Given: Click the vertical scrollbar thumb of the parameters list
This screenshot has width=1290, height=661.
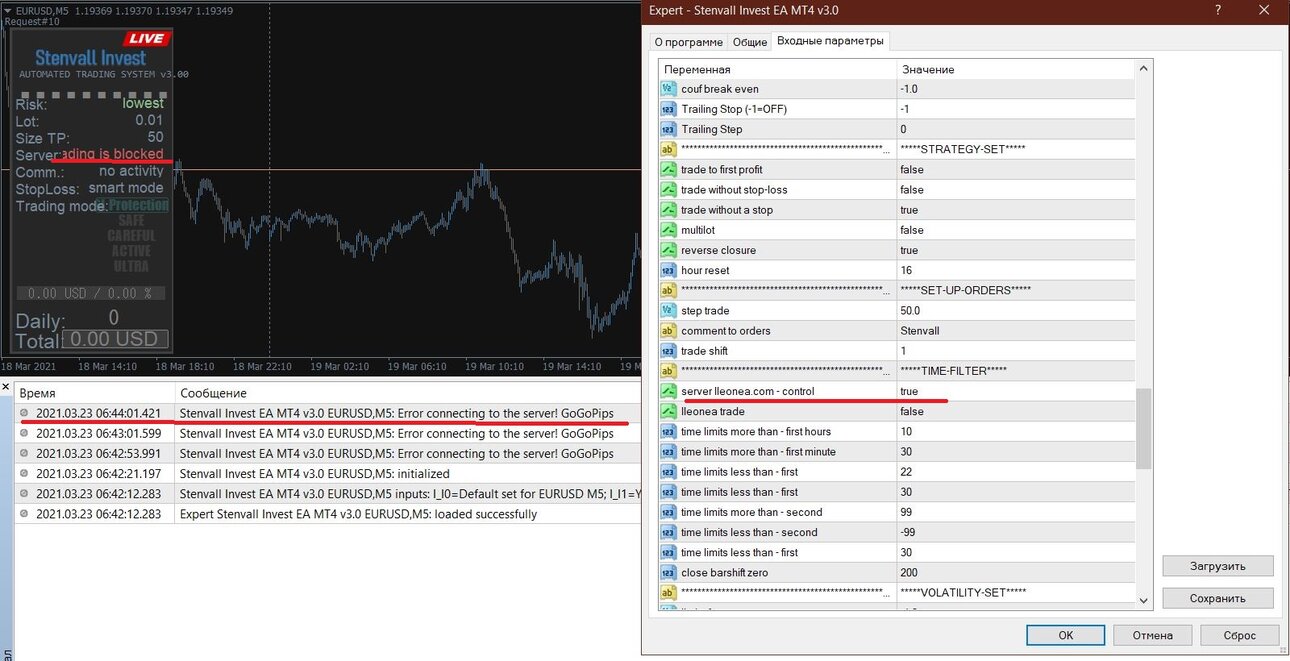Looking at the screenshot, I should [1144, 429].
